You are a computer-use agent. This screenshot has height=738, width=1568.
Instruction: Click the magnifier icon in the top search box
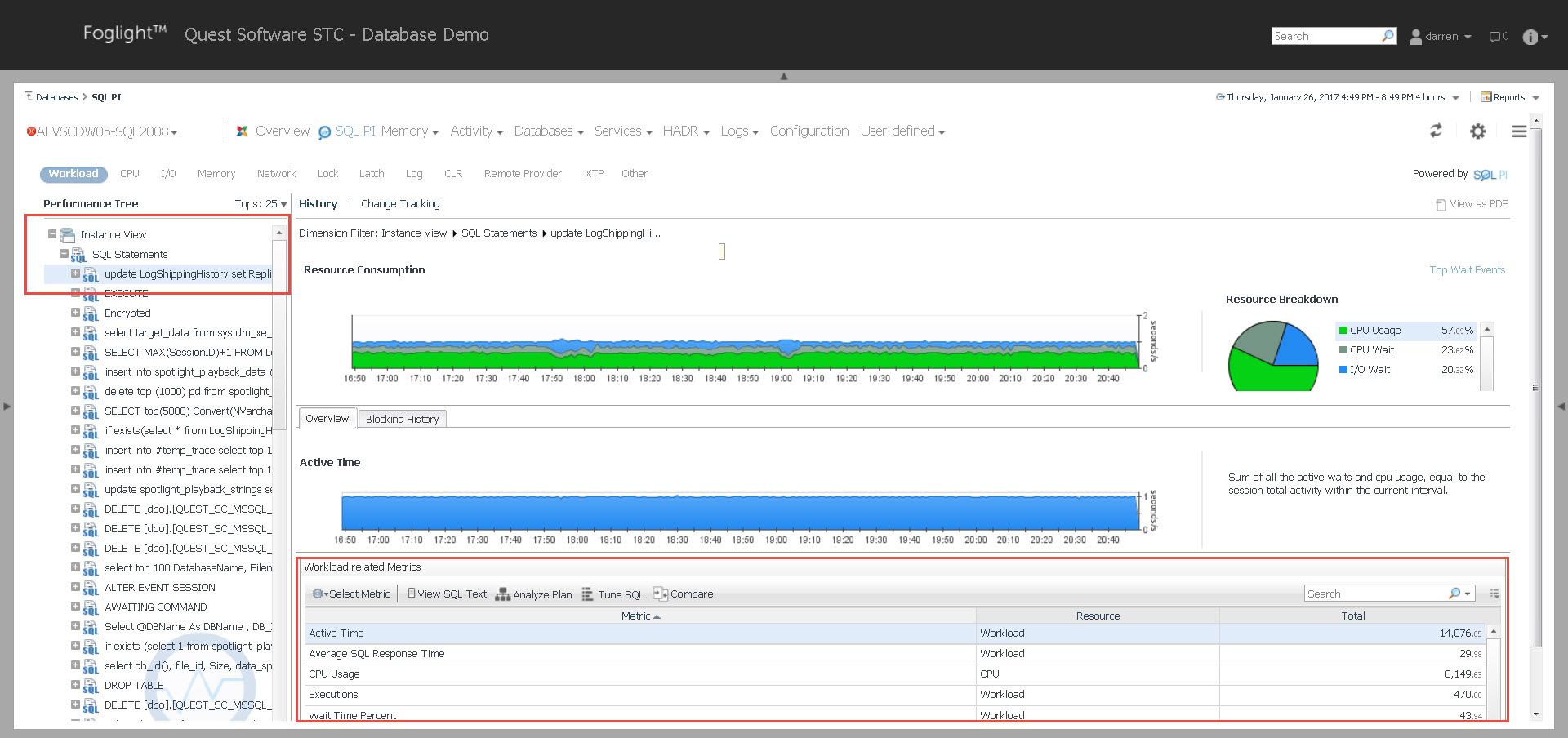tap(1388, 36)
